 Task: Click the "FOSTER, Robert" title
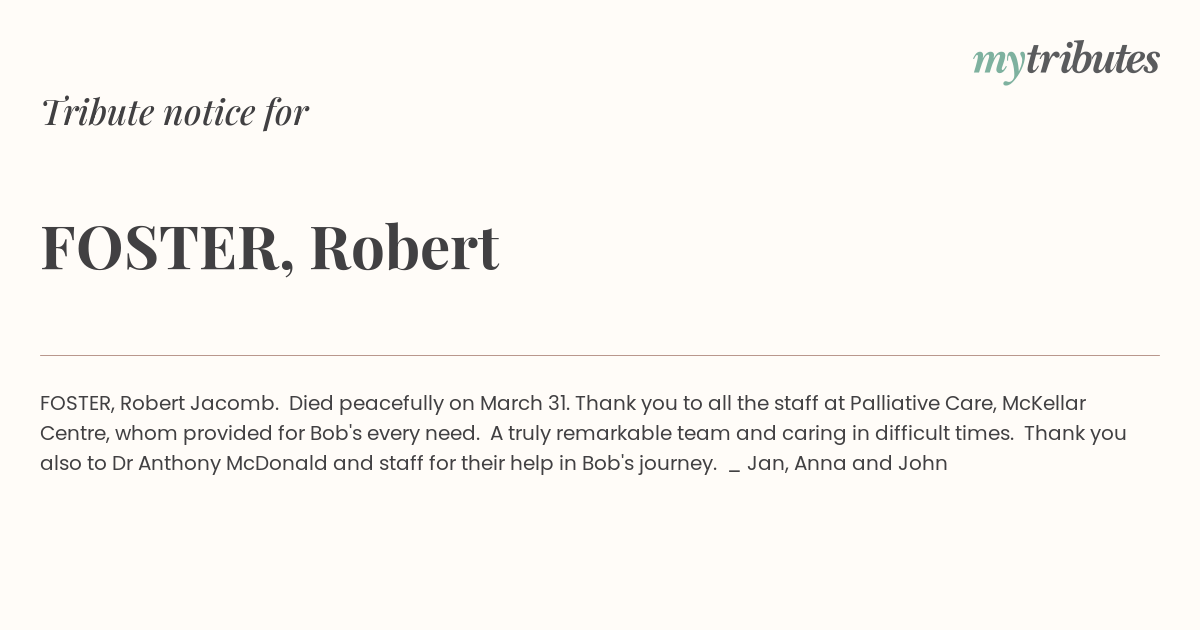[x=270, y=248]
